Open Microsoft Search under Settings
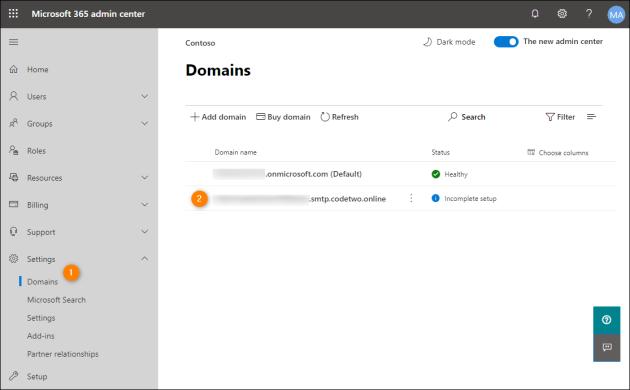The height and width of the screenshot is (390, 630). click(x=56, y=300)
